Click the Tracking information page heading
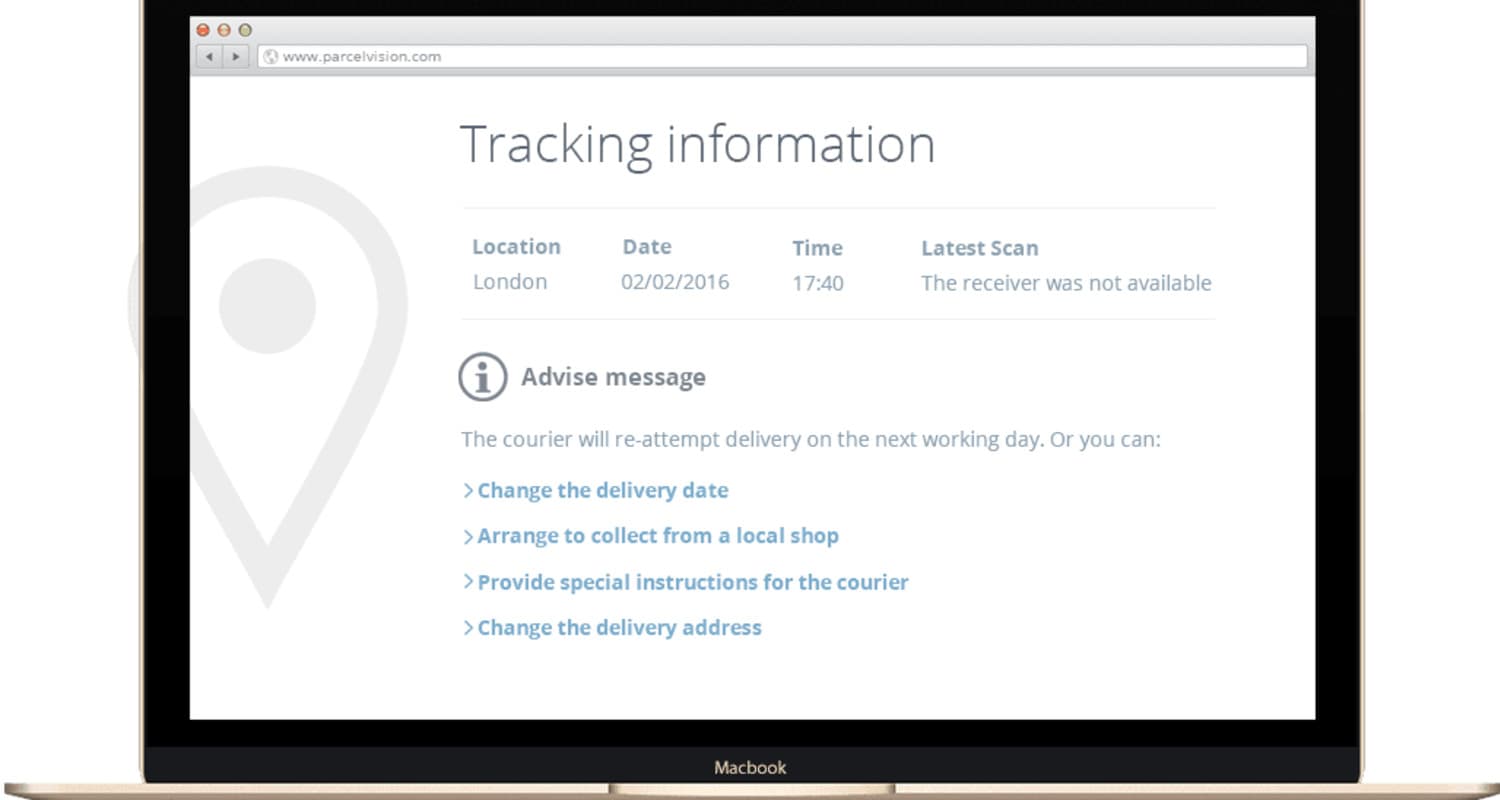 click(697, 145)
